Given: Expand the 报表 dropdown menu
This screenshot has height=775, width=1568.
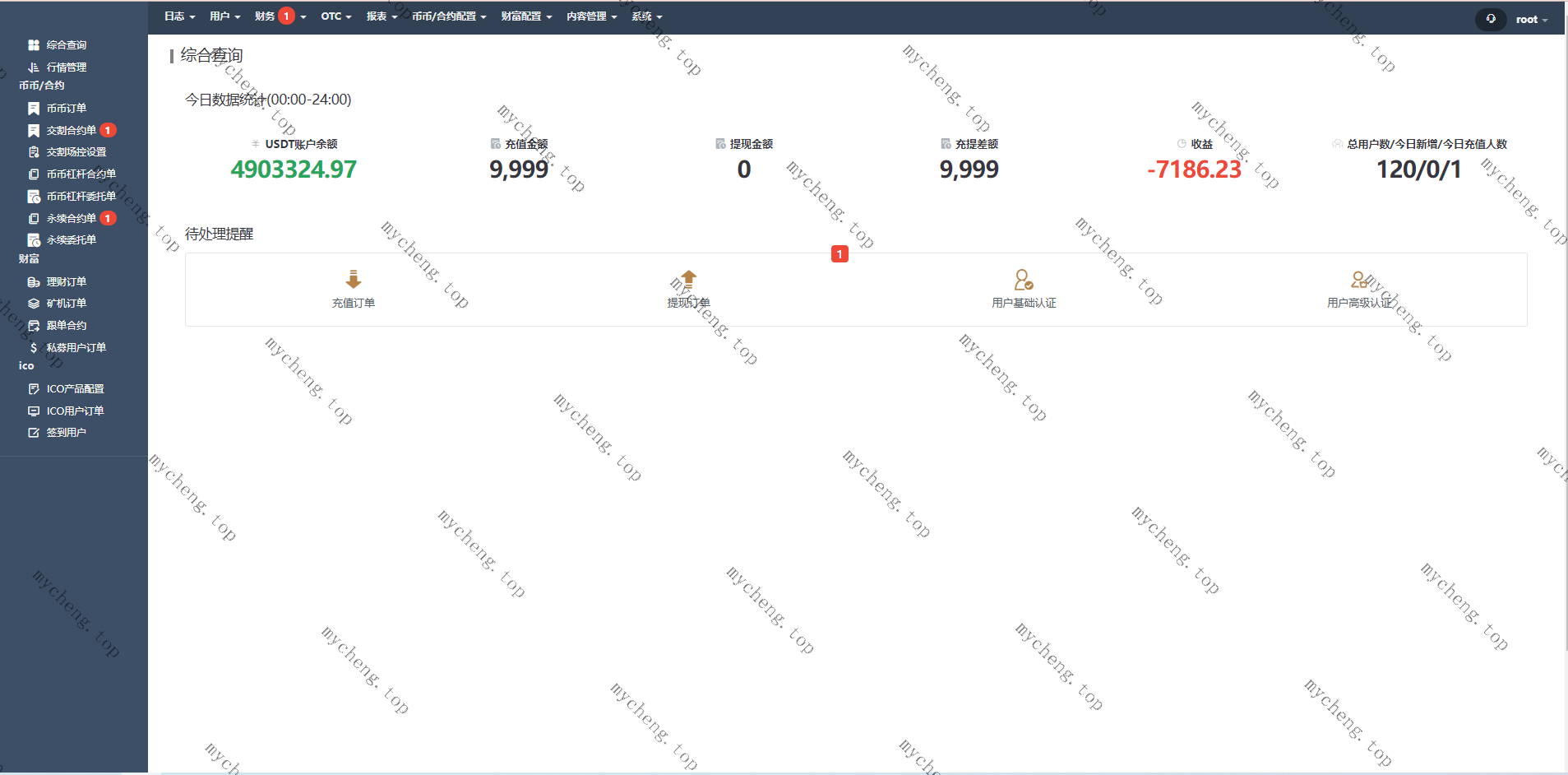Looking at the screenshot, I should coord(382,16).
